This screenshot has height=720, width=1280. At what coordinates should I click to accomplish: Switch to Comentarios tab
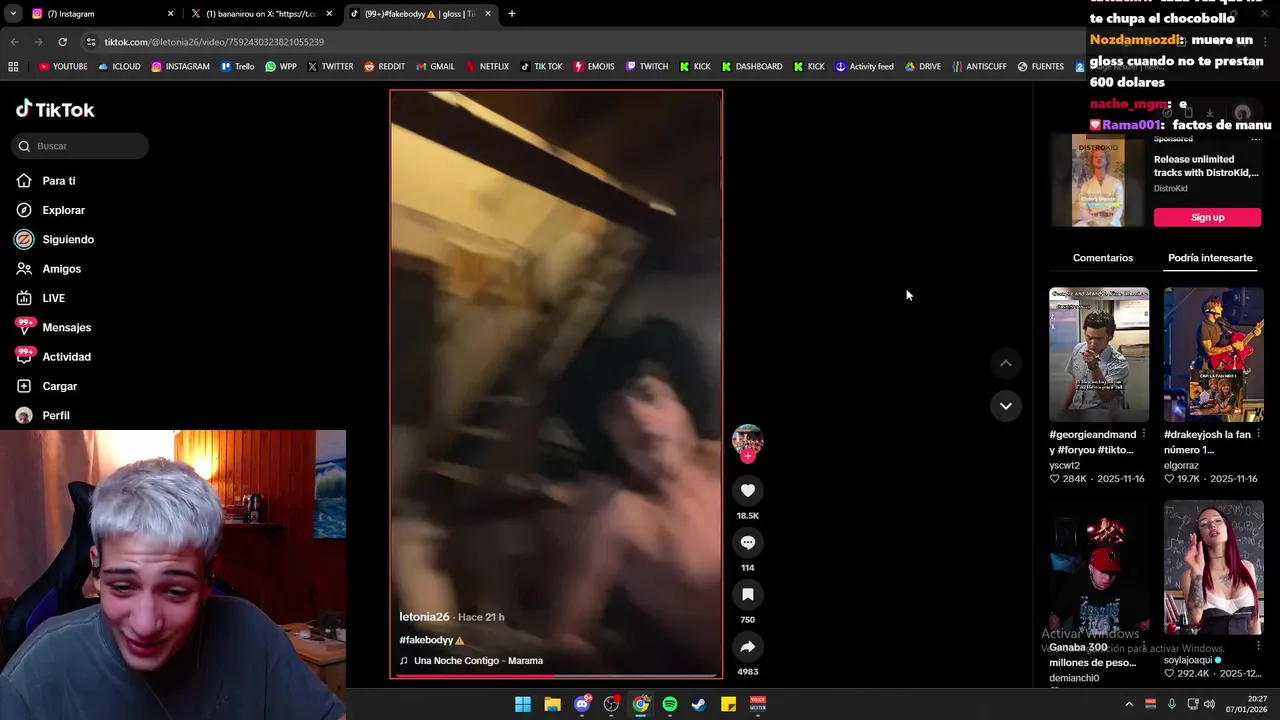pos(1102,258)
